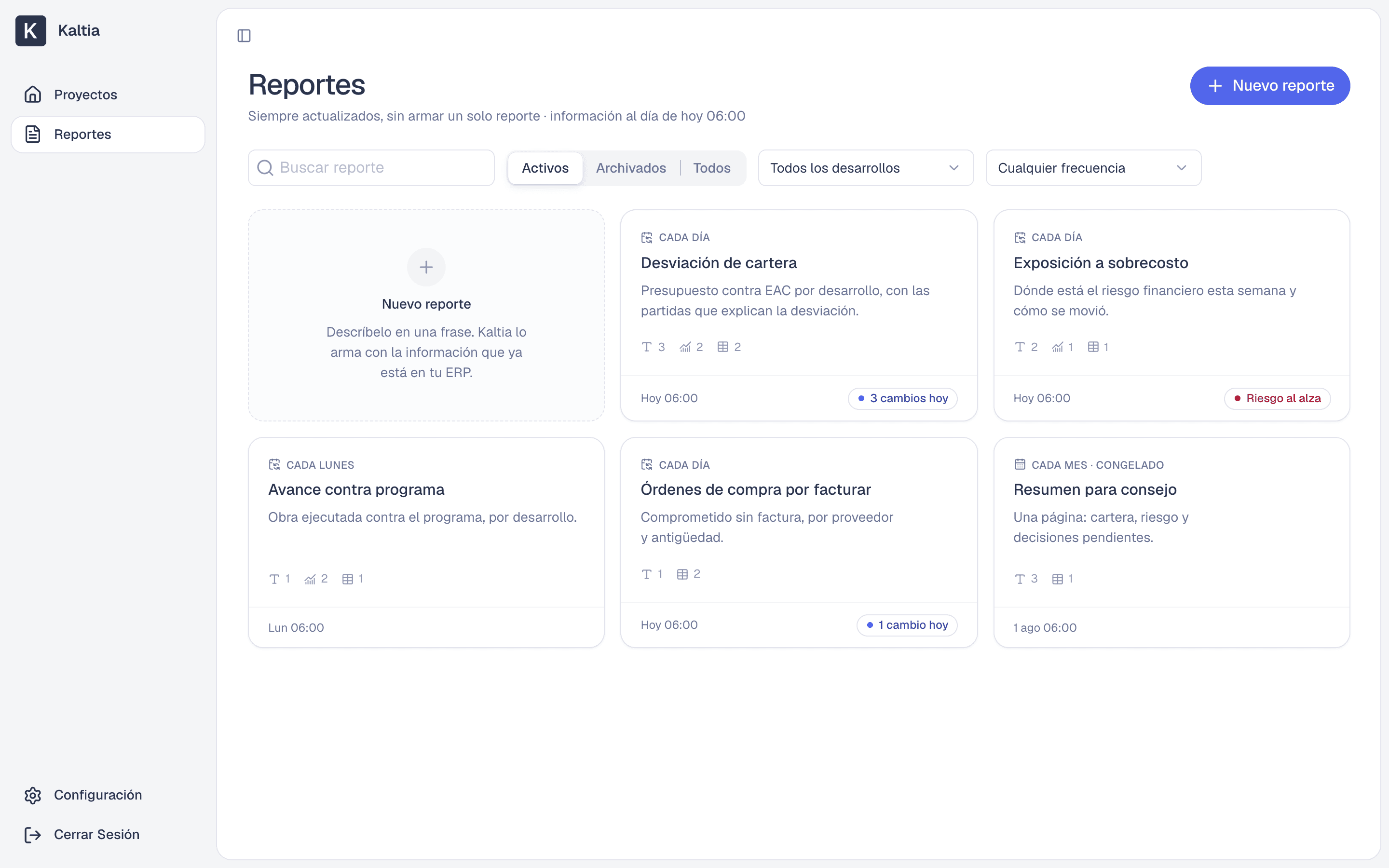
Task: Click the calendar icon on Resumen para consejo
Action: (1020, 464)
